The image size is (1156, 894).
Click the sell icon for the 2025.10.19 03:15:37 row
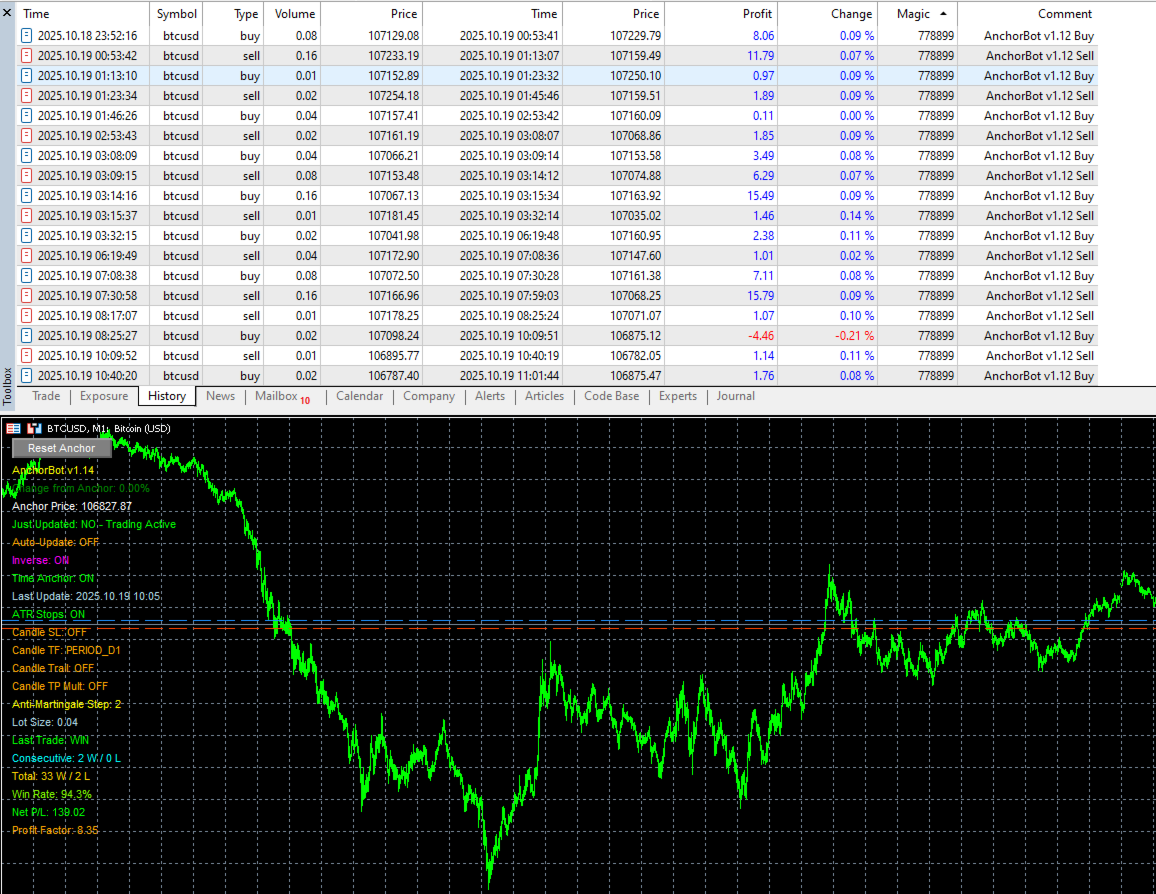tap(27, 215)
